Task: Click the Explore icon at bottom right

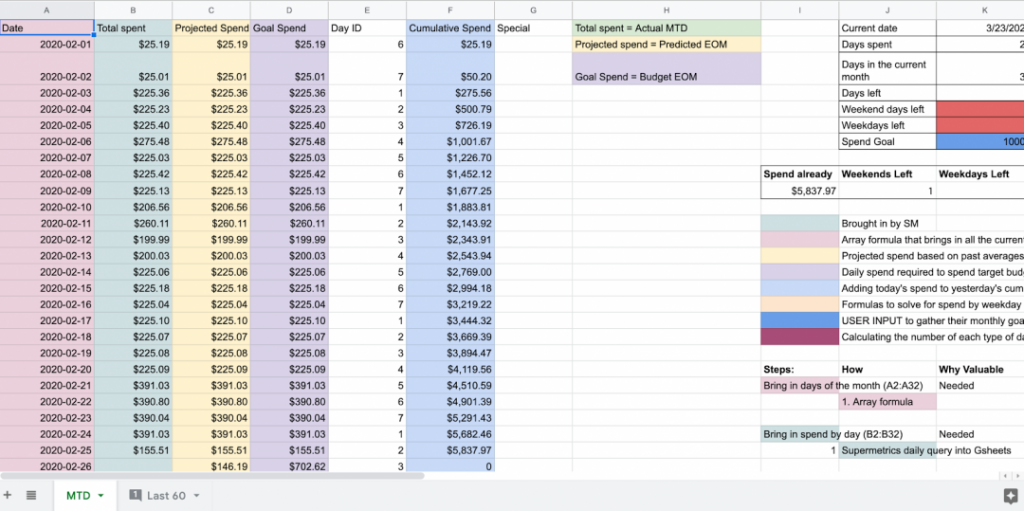Action: [1009, 495]
